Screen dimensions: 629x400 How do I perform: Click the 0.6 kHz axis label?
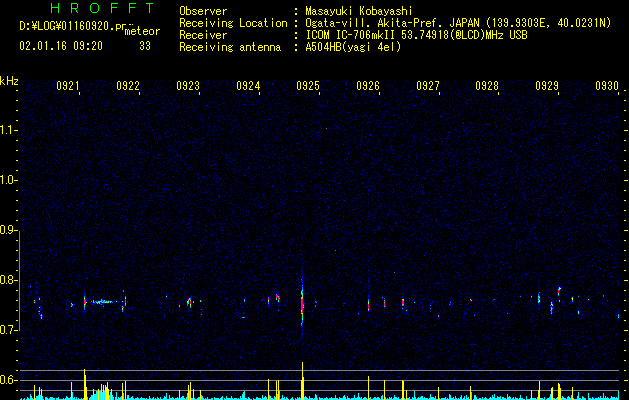coord(7,380)
